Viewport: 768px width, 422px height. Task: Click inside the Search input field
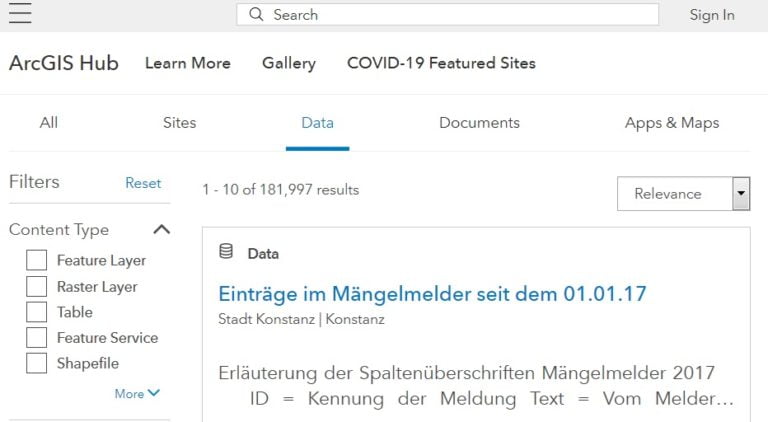(460, 15)
